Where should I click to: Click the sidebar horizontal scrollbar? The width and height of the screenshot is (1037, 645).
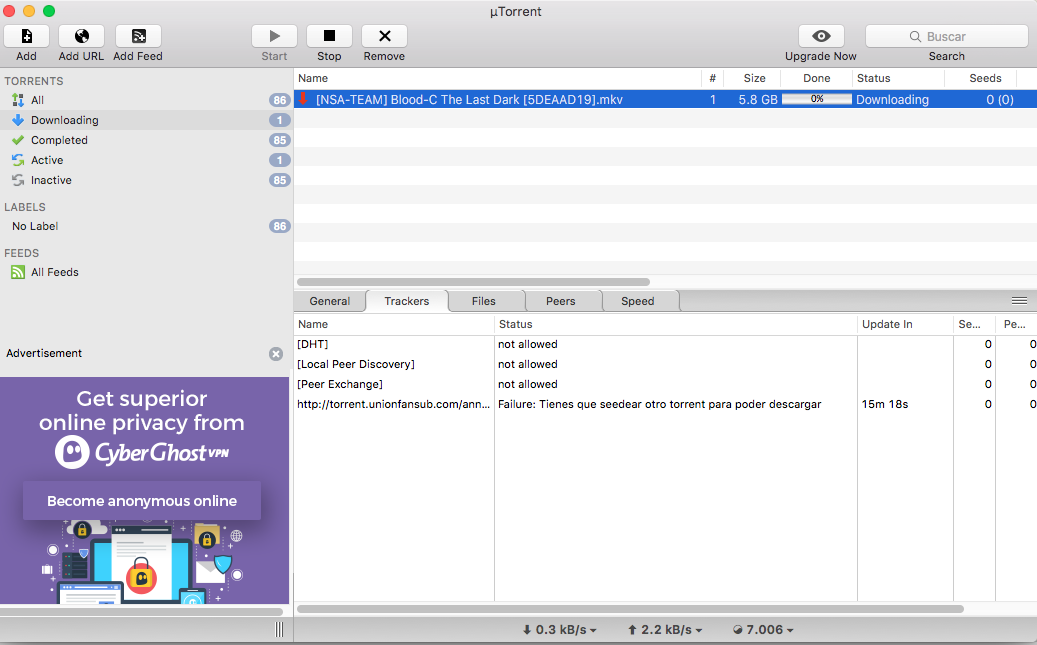(x=142, y=612)
